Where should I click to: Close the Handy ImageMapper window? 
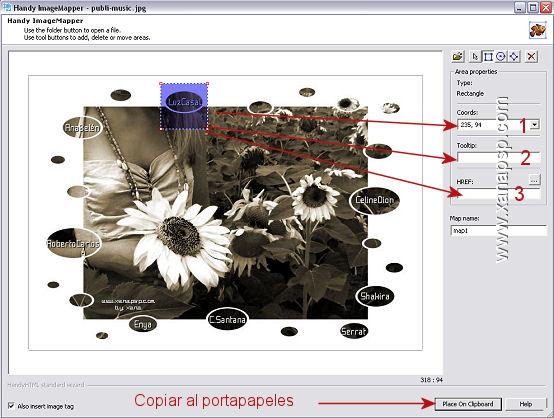pos(546,7)
